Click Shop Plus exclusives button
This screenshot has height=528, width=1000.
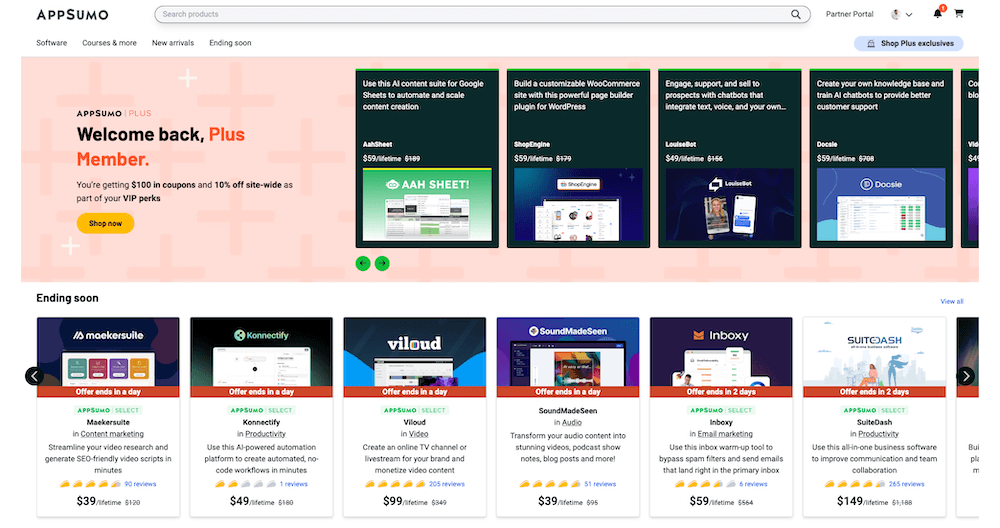[x=909, y=43]
